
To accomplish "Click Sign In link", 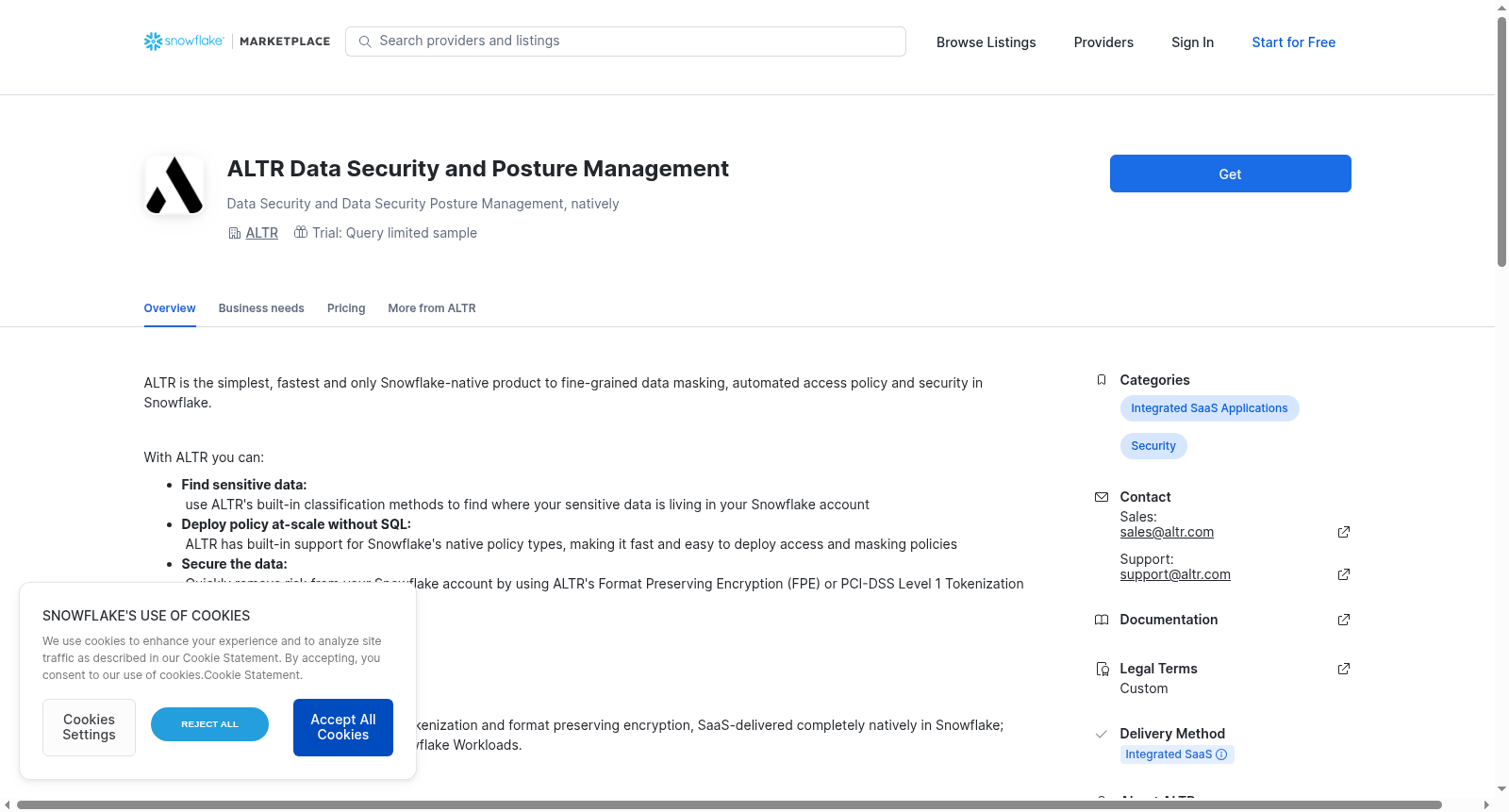I will pyautogui.click(x=1192, y=42).
